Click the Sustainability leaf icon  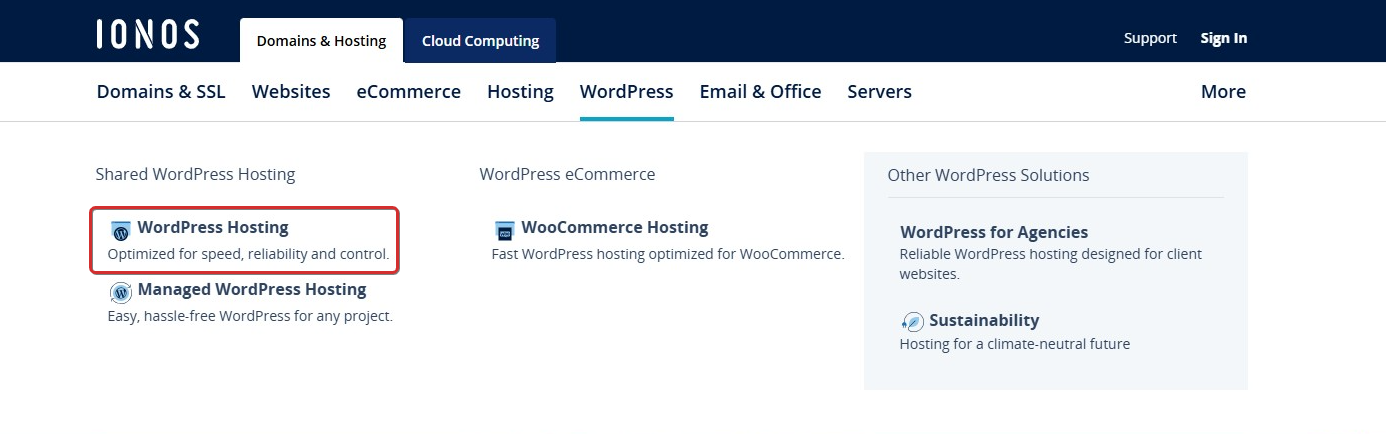click(912, 322)
